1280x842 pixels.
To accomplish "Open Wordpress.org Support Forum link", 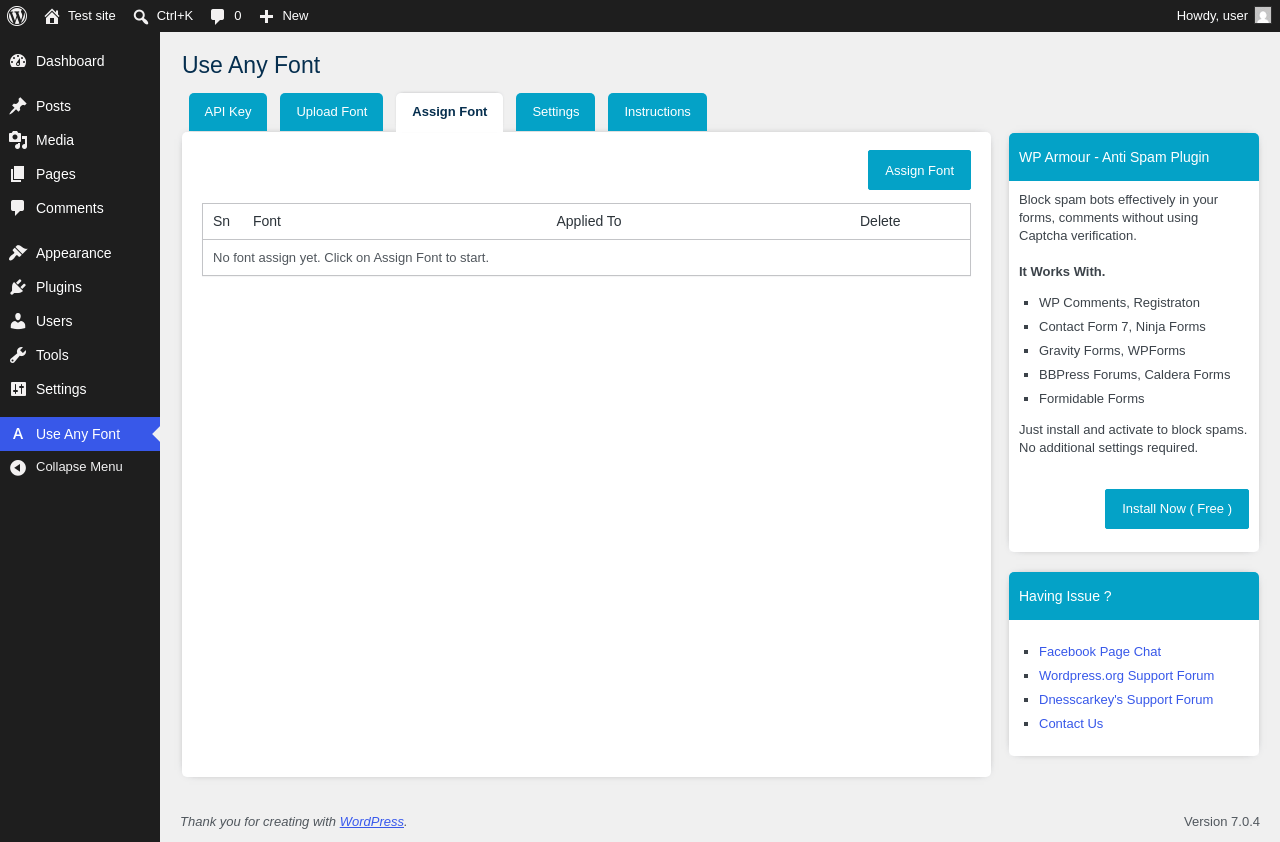I will coord(1127,676).
